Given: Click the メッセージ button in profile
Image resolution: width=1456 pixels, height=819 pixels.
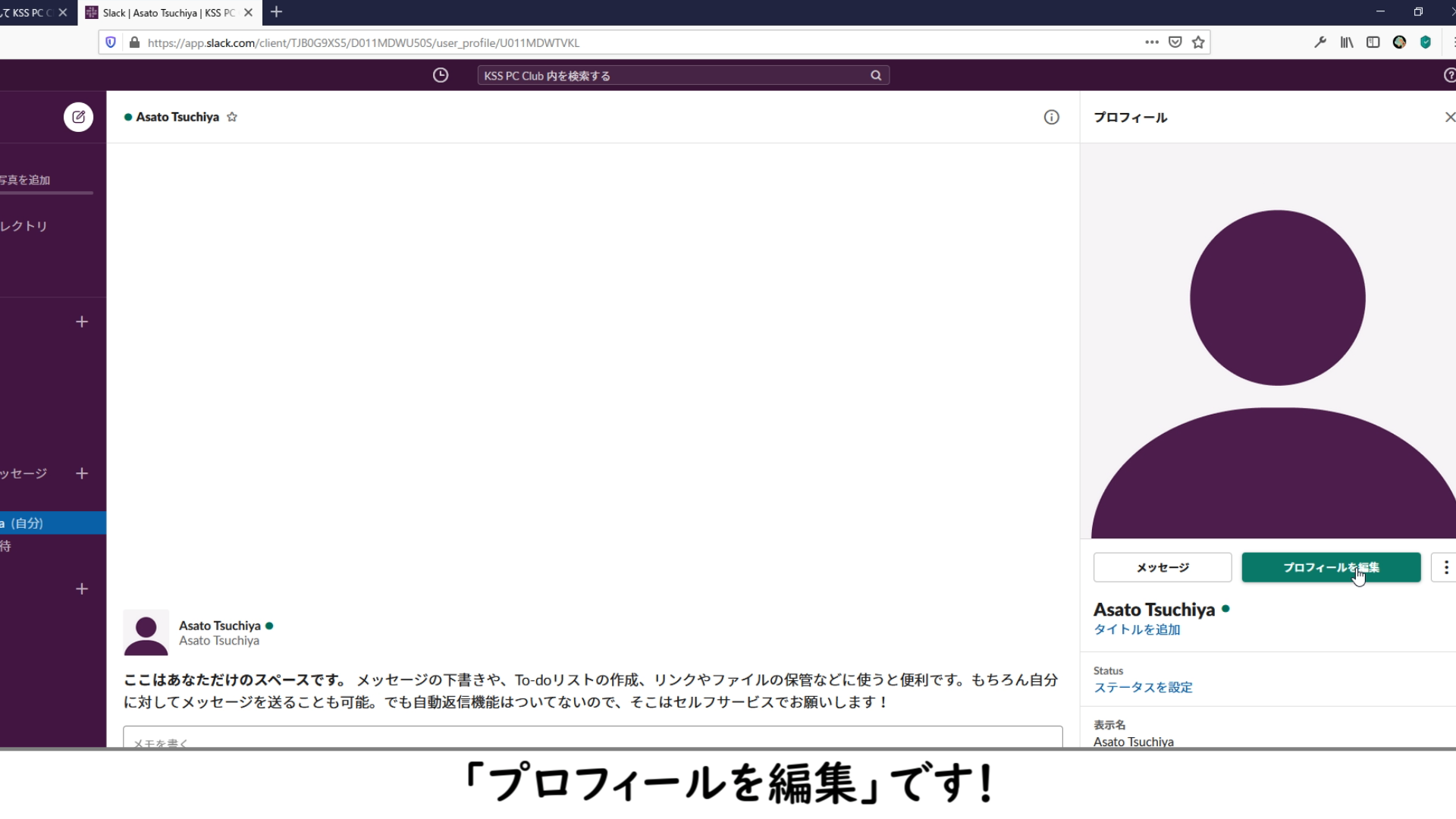Looking at the screenshot, I should [x=1162, y=567].
